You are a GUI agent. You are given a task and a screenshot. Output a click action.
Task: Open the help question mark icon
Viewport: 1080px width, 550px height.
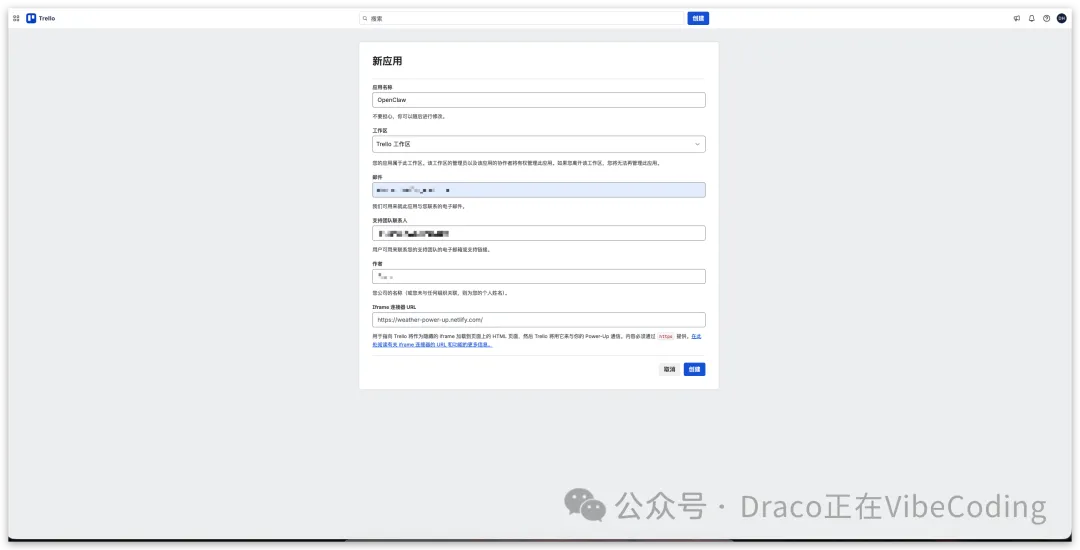1047,18
